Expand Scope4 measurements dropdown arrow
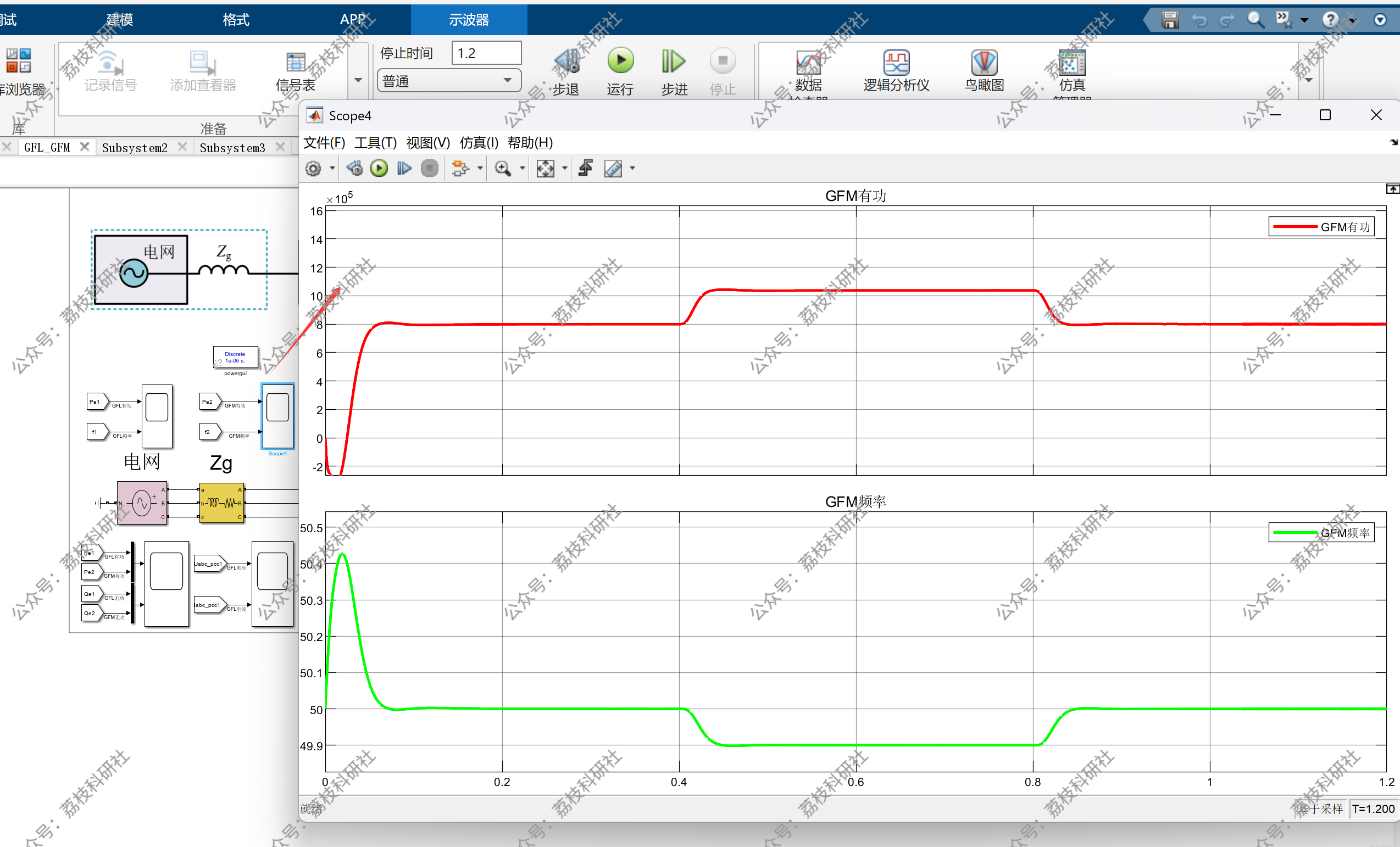Screen dimensions: 1400x847 [632, 168]
